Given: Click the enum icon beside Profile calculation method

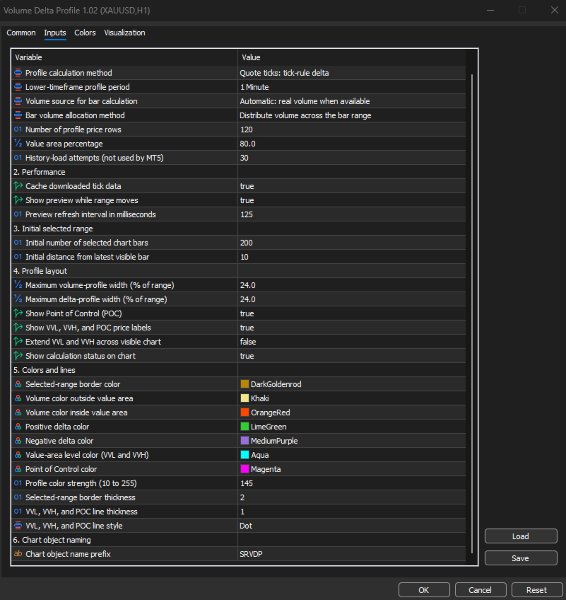Looking at the screenshot, I should pos(18,73).
